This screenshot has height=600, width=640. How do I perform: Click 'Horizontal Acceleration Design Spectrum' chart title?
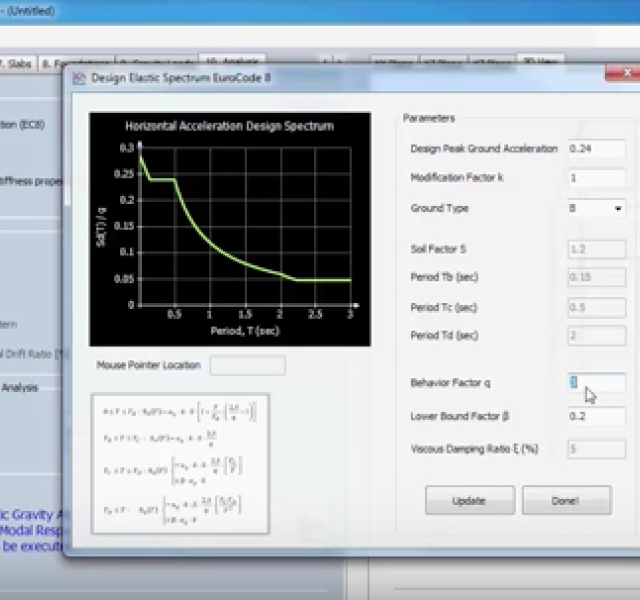click(229, 126)
